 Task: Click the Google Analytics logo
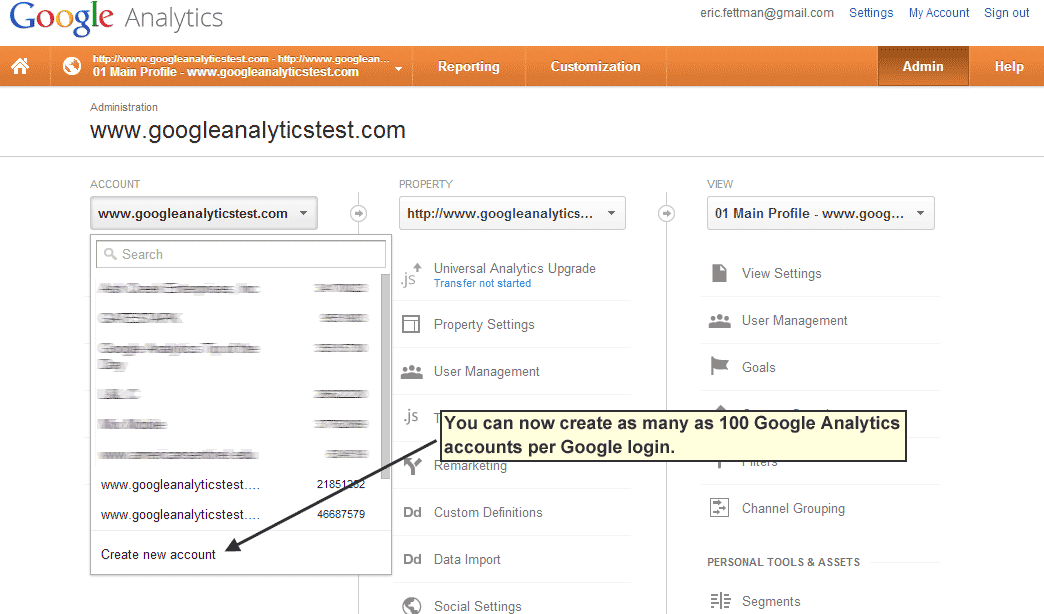pos(116,19)
